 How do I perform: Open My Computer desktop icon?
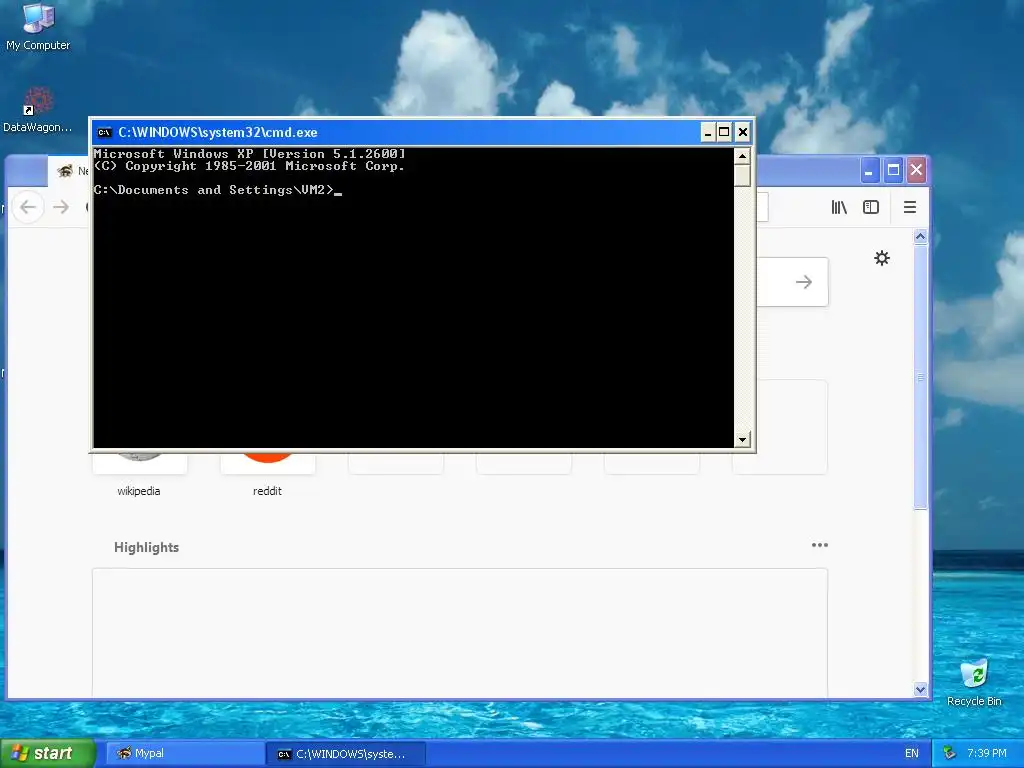click(38, 27)
